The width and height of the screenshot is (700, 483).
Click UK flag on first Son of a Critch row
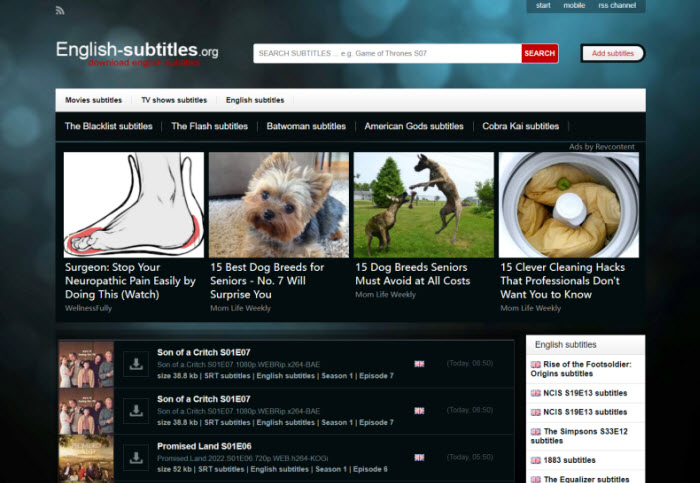pyautogui.click(x=419, y=364)
